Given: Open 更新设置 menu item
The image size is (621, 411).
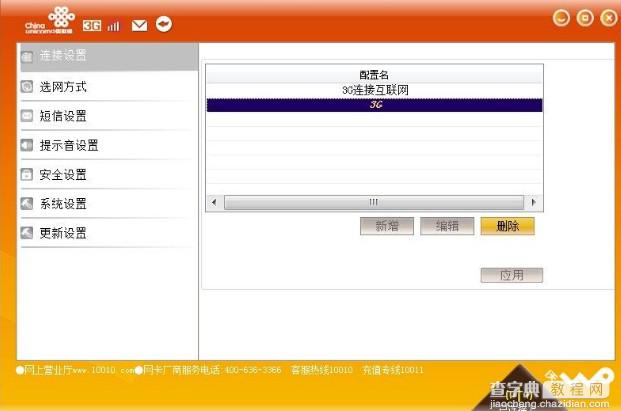Looking at the screenshot, I should click(x=109, y=233).
